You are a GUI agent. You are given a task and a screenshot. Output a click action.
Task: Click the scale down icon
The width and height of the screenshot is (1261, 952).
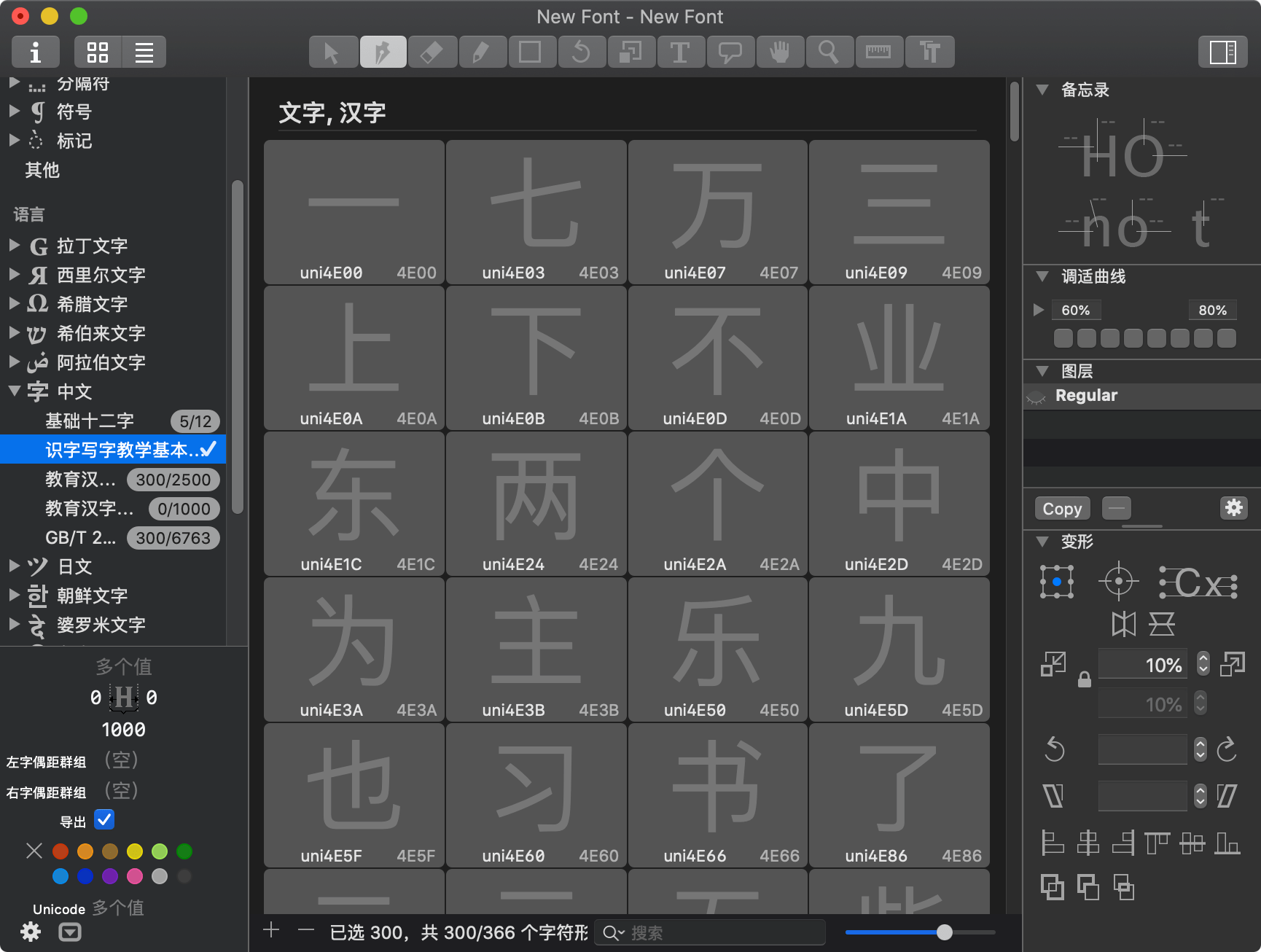tap(1053, 664)
